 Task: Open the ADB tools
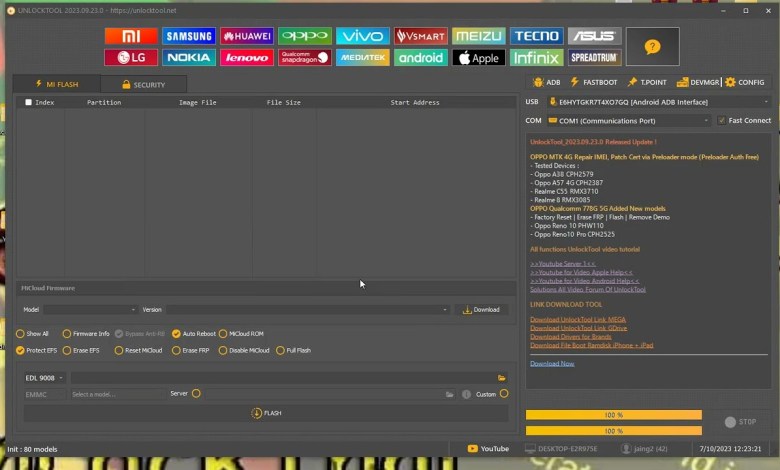(546, 83)
